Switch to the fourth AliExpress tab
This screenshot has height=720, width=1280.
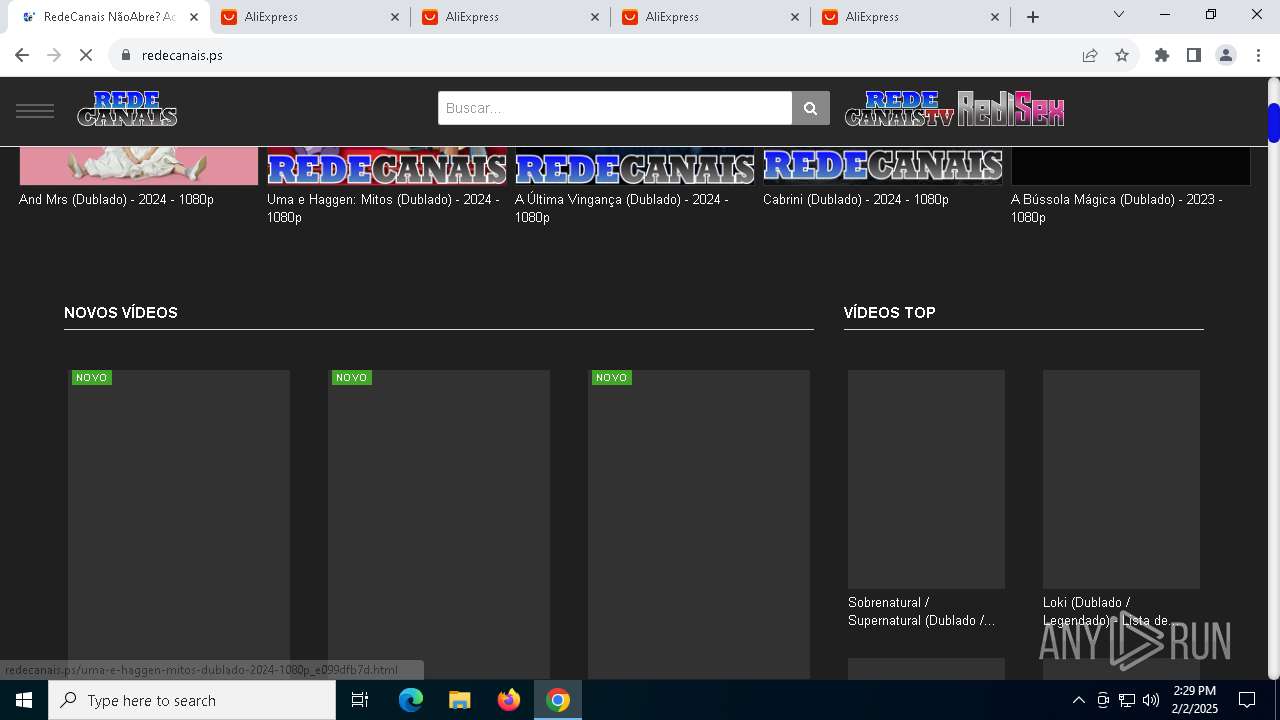pos(910,17)
